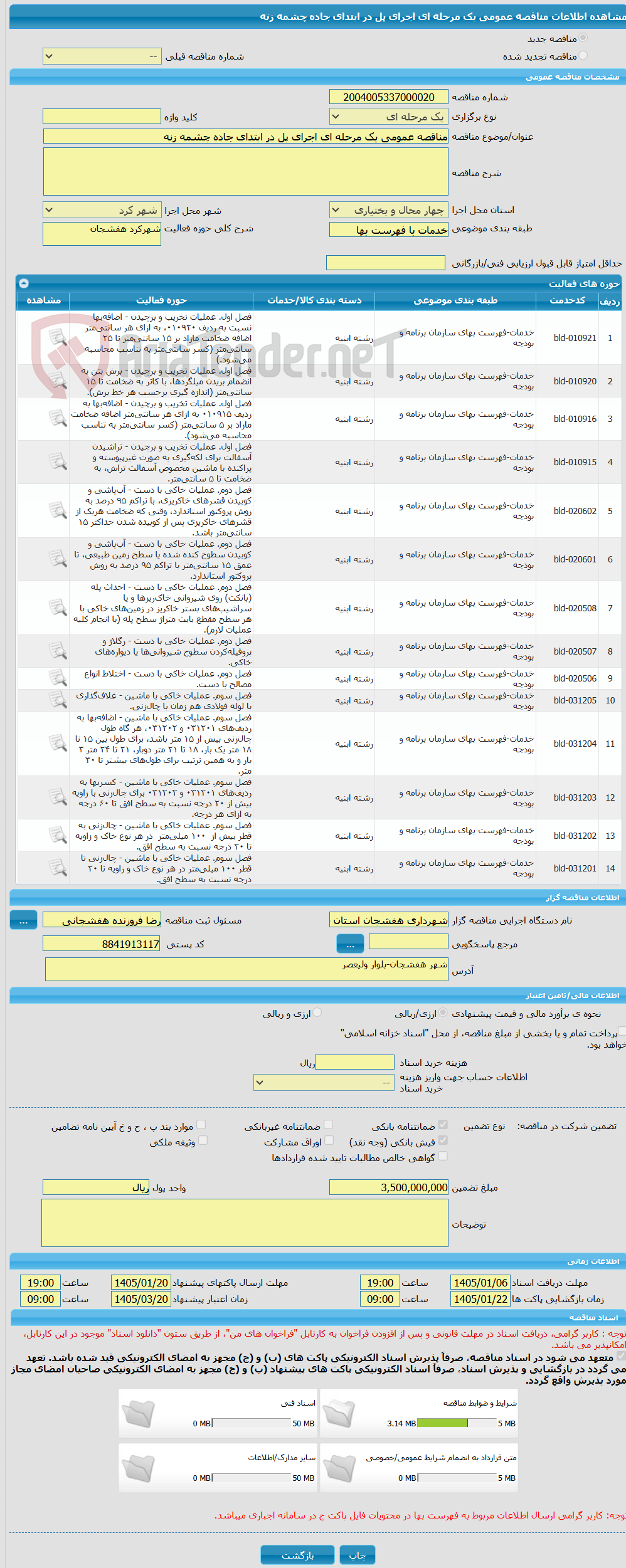This screenshot has height=1568, width=626.
Task: Select the مناقصه تجدید شده radio option
Action: pos(583,56)
